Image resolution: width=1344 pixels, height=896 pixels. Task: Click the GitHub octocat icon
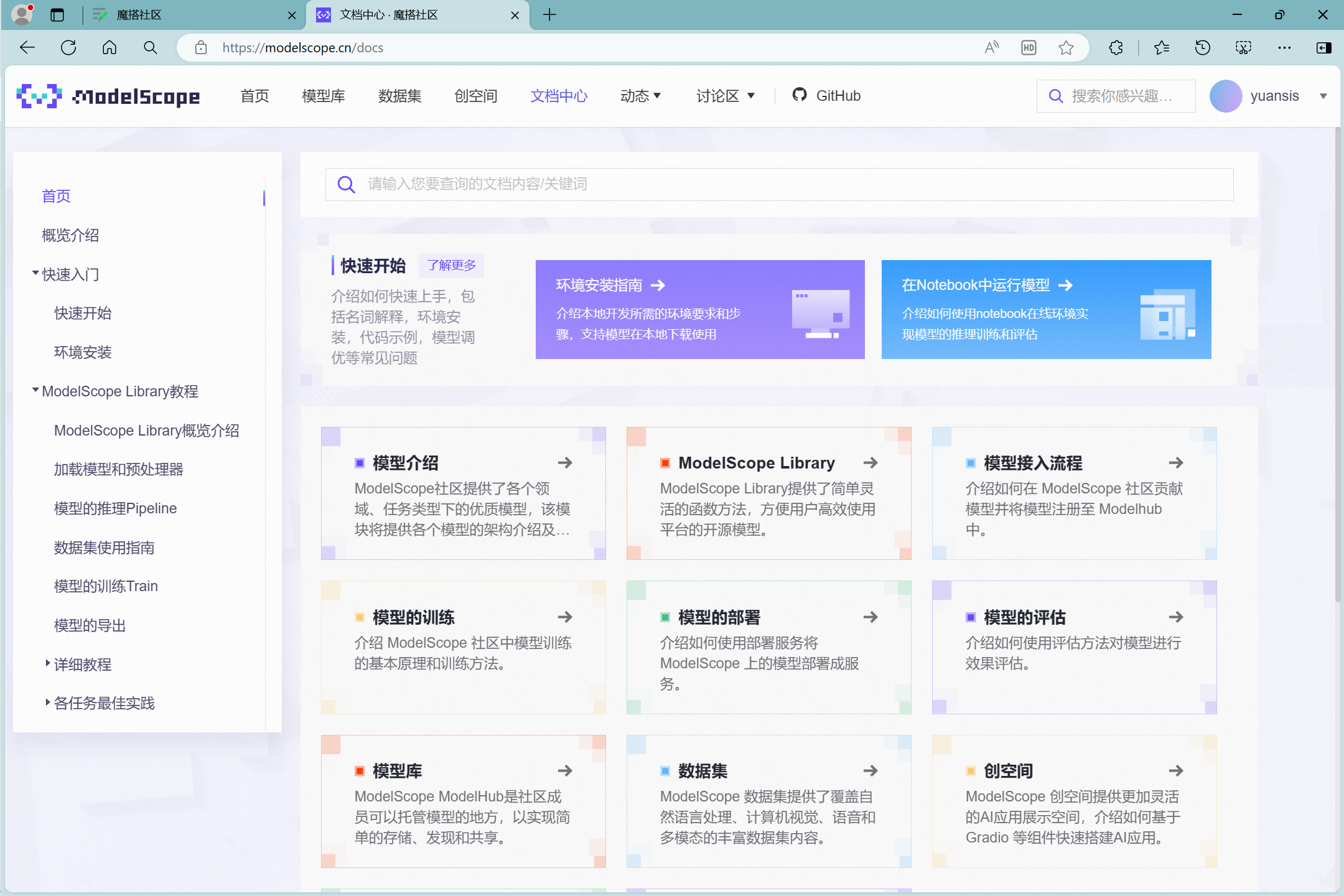click(x=800, y=95)
